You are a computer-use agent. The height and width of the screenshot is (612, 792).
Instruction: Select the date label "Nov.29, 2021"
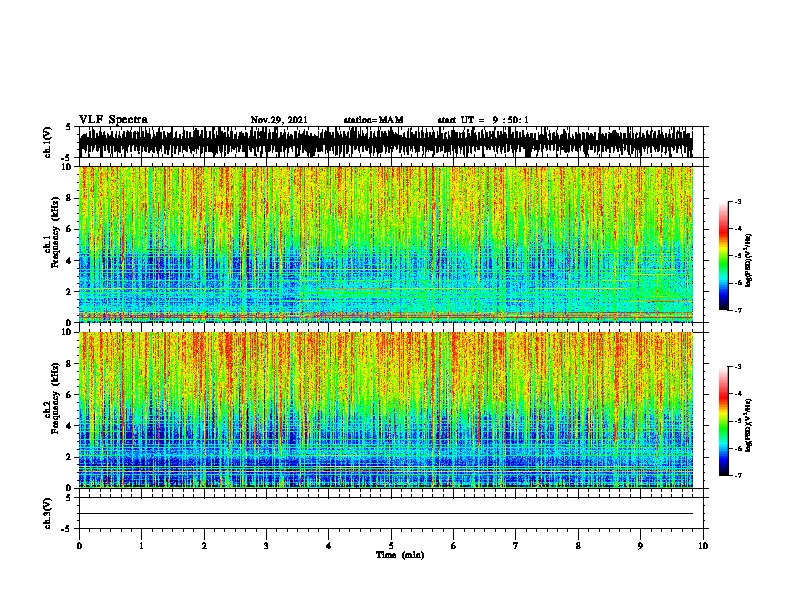[x=279, y=120]
